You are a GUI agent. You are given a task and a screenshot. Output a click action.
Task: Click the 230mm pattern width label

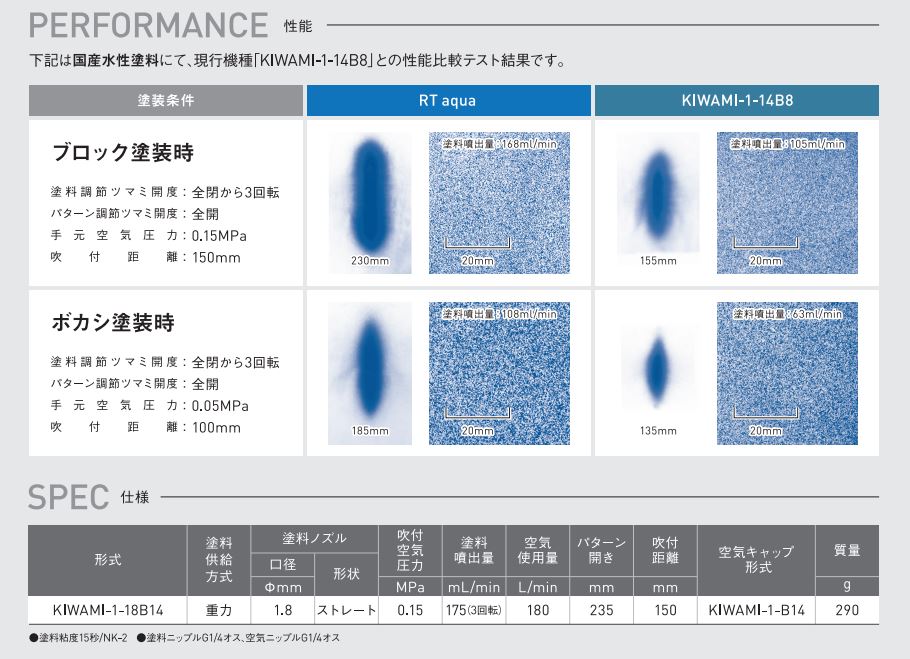[x=370, y=261]
